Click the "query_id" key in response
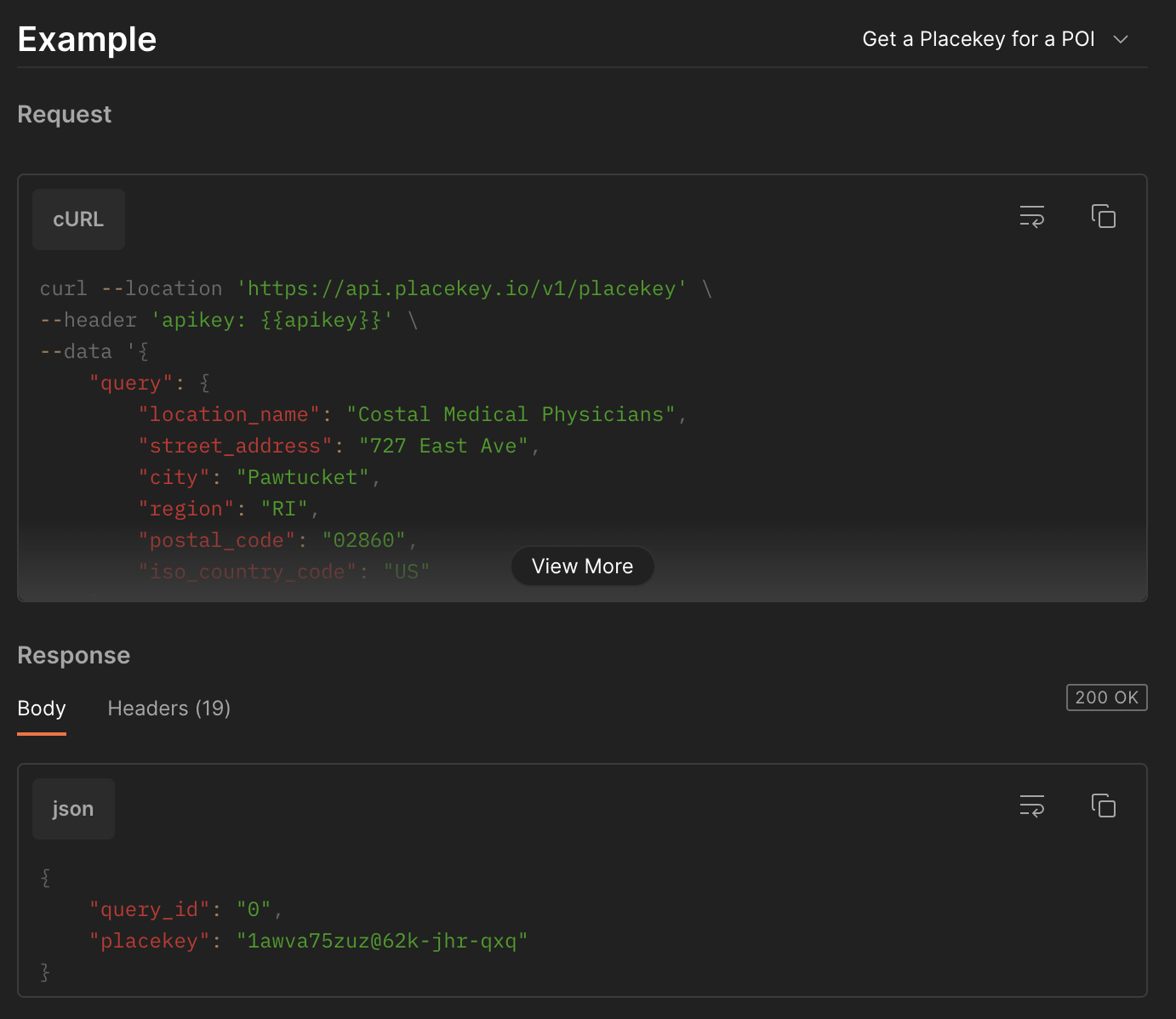 click(x=150, y=910)
